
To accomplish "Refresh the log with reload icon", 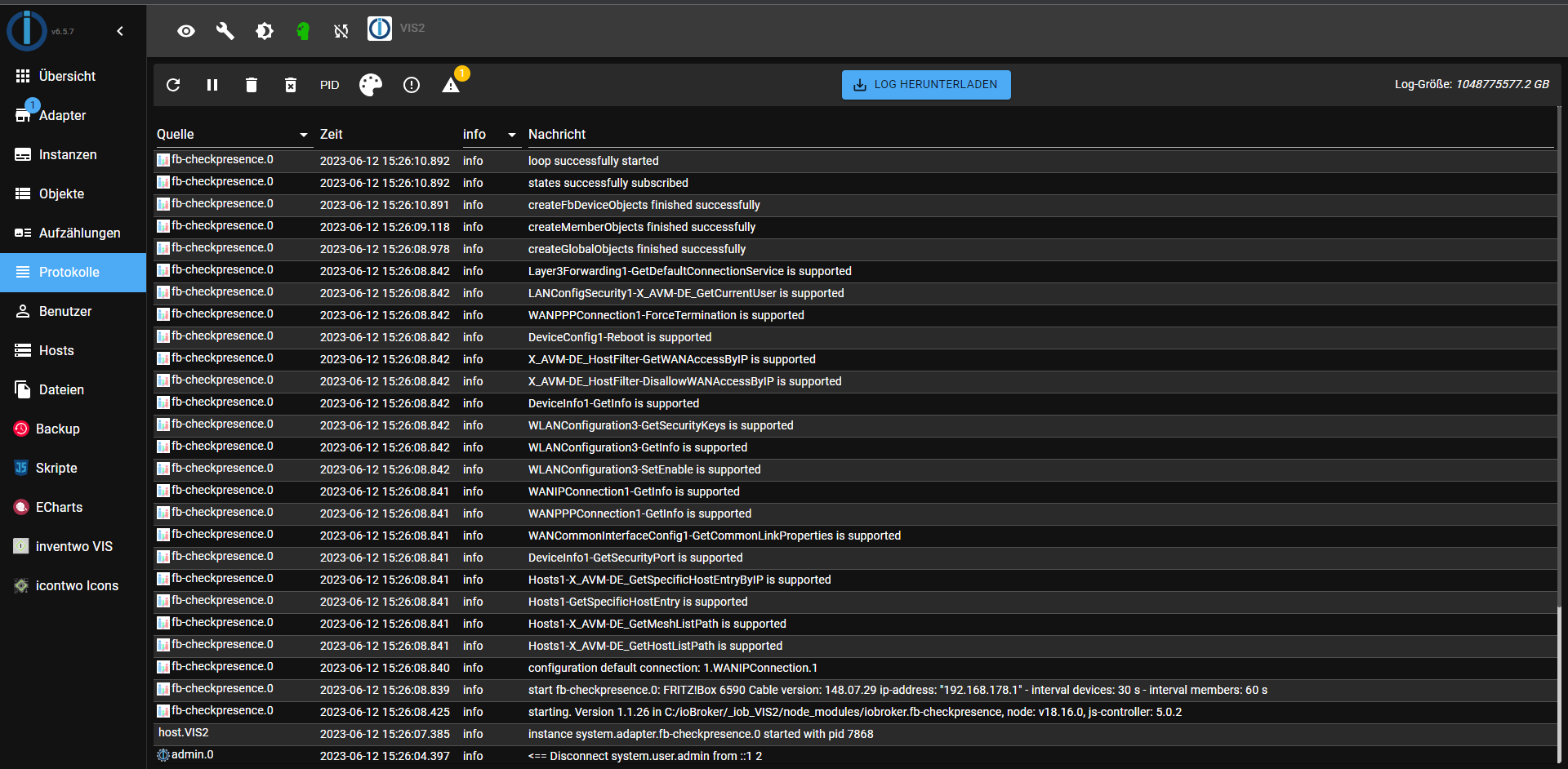I will 173,85.
